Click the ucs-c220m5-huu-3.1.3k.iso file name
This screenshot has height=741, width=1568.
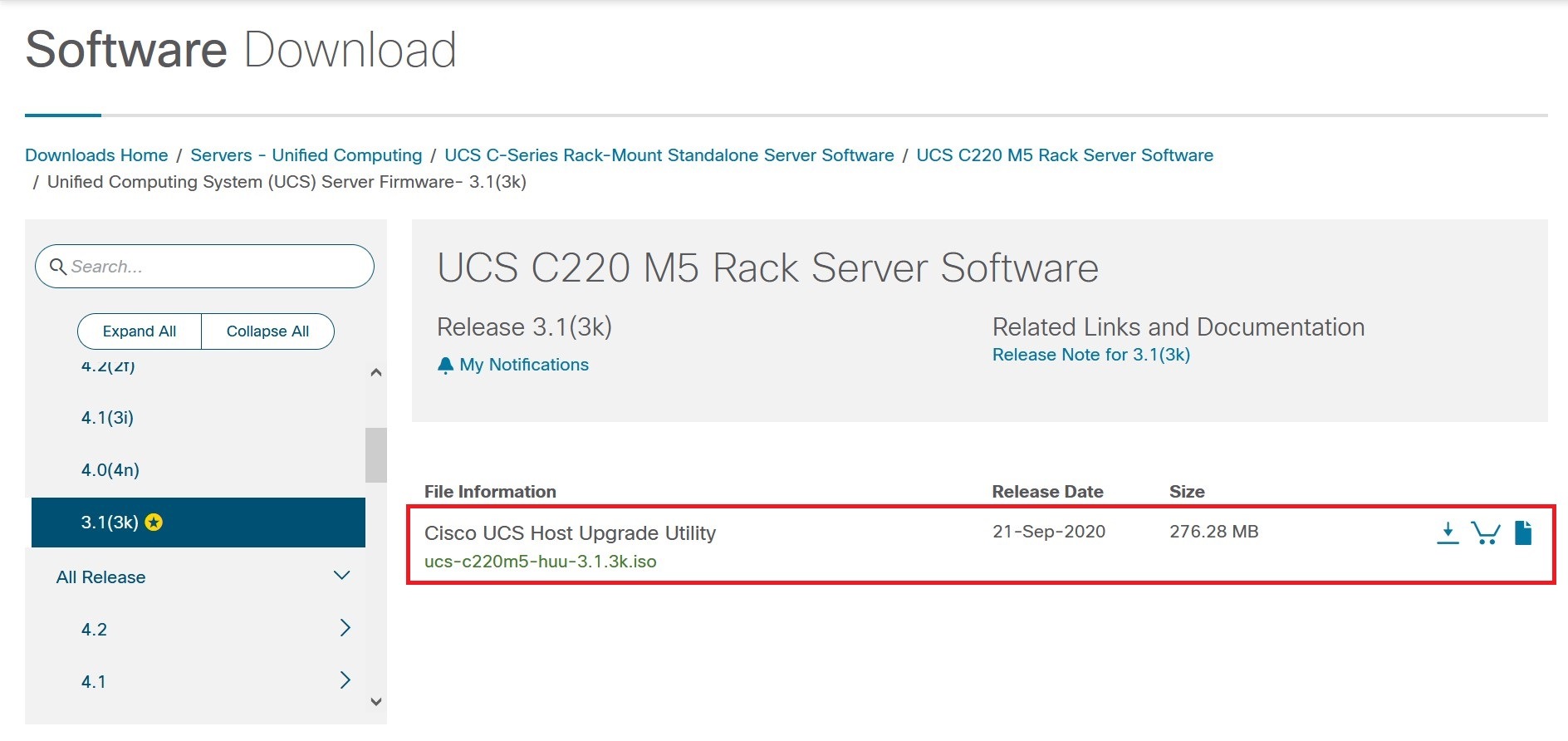(541, 562)
